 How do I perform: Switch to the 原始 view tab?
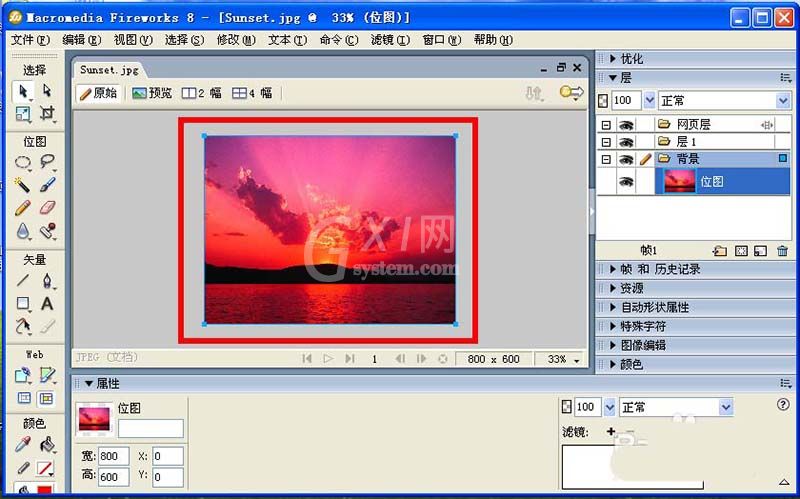(98, 93)
